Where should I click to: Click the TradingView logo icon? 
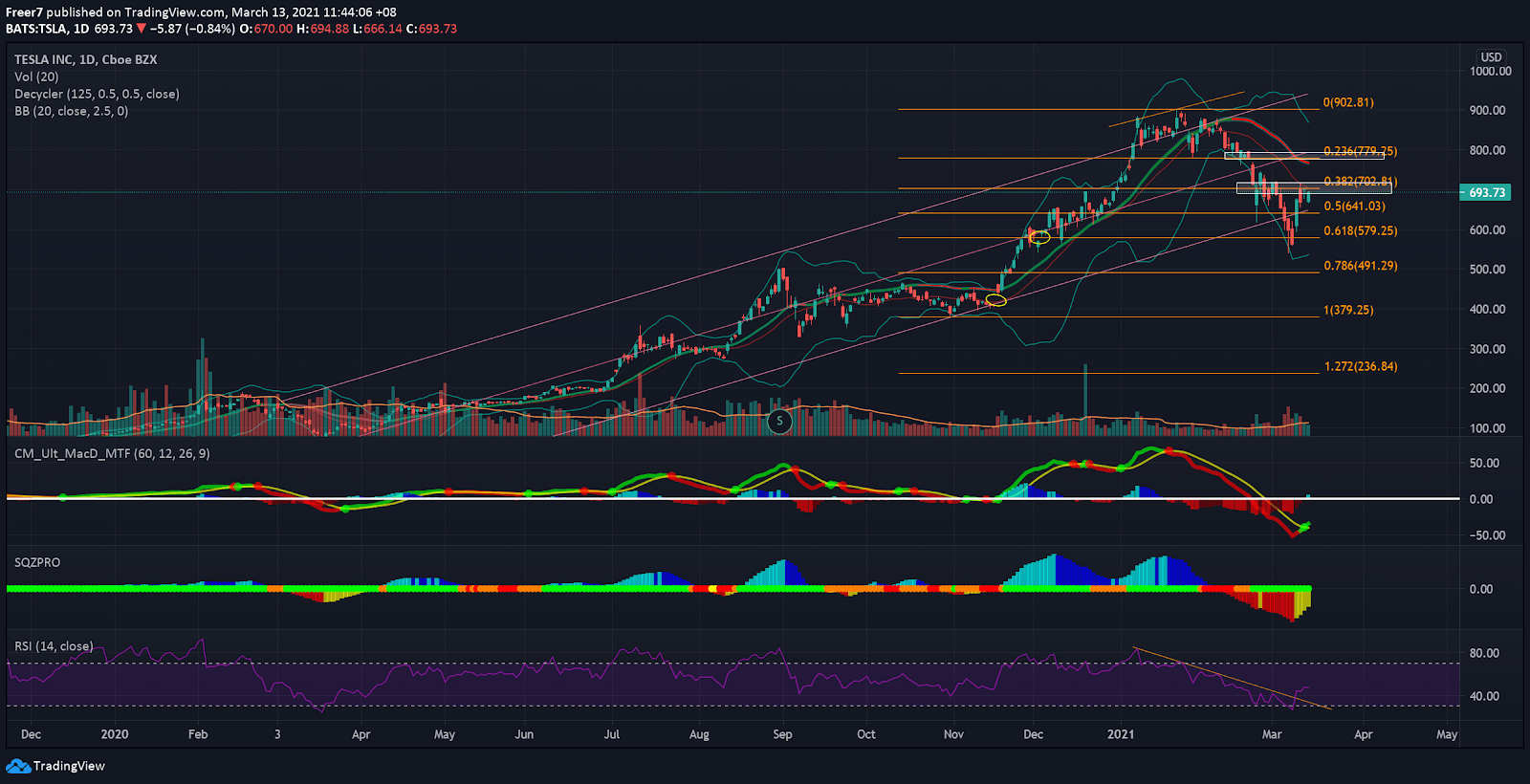[x=18, y=766]
